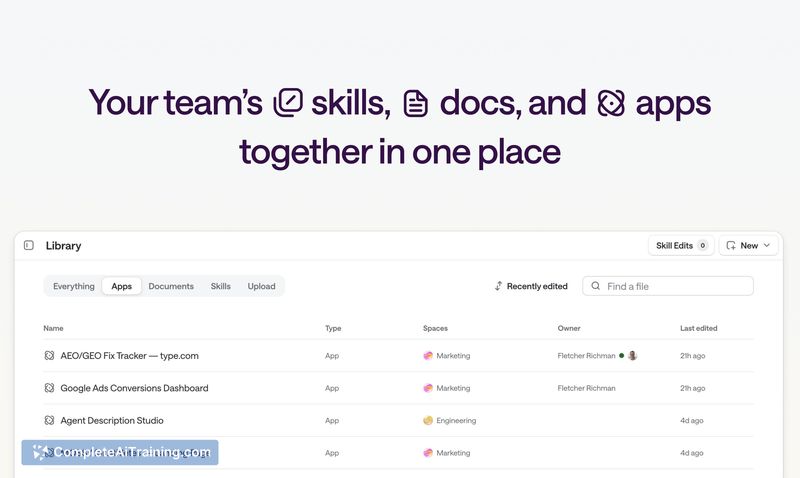Click the skills icon in the headline
Image resolution: width=800 pixels, height=478 pixels.
[x=288, y=103]
